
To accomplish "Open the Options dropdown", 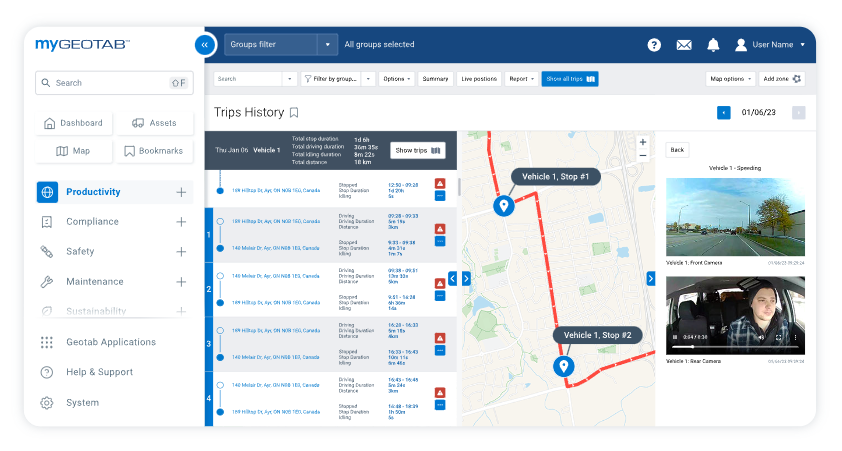I will (x=396, y=79).
